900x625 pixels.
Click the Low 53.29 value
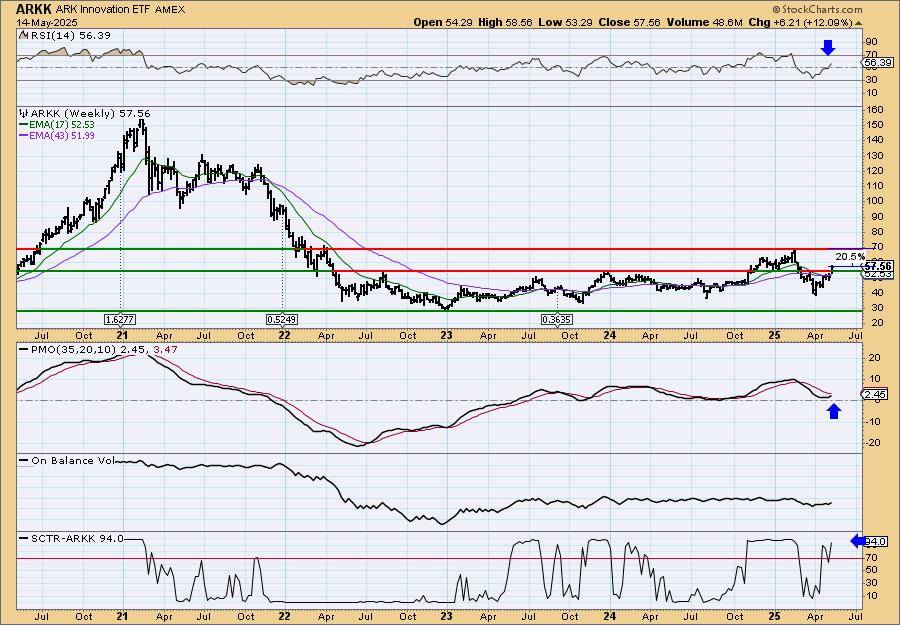click(565, 22)
